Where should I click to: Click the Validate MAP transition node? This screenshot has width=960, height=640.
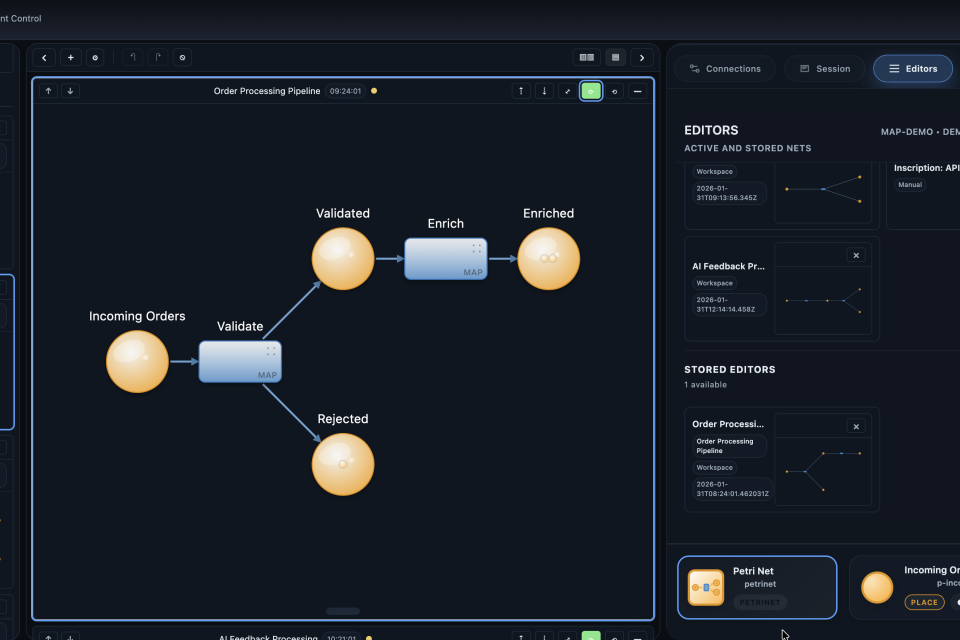pyautogui.click(x=240, y=361)
